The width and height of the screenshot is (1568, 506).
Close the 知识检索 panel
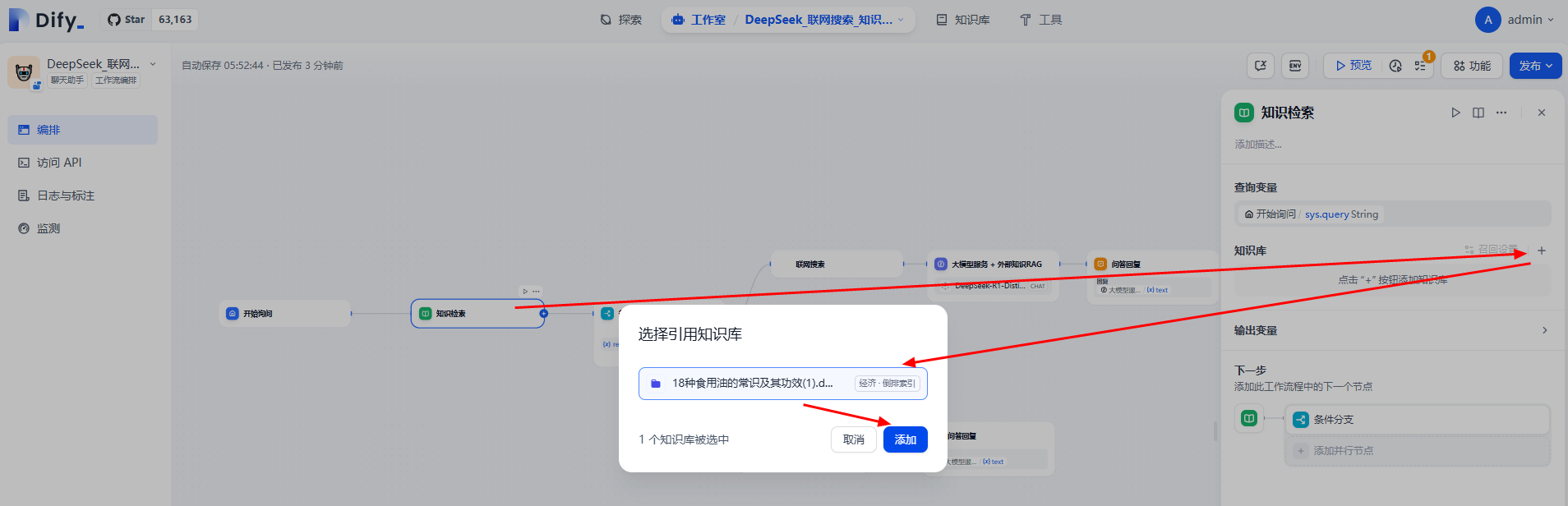1542,113
